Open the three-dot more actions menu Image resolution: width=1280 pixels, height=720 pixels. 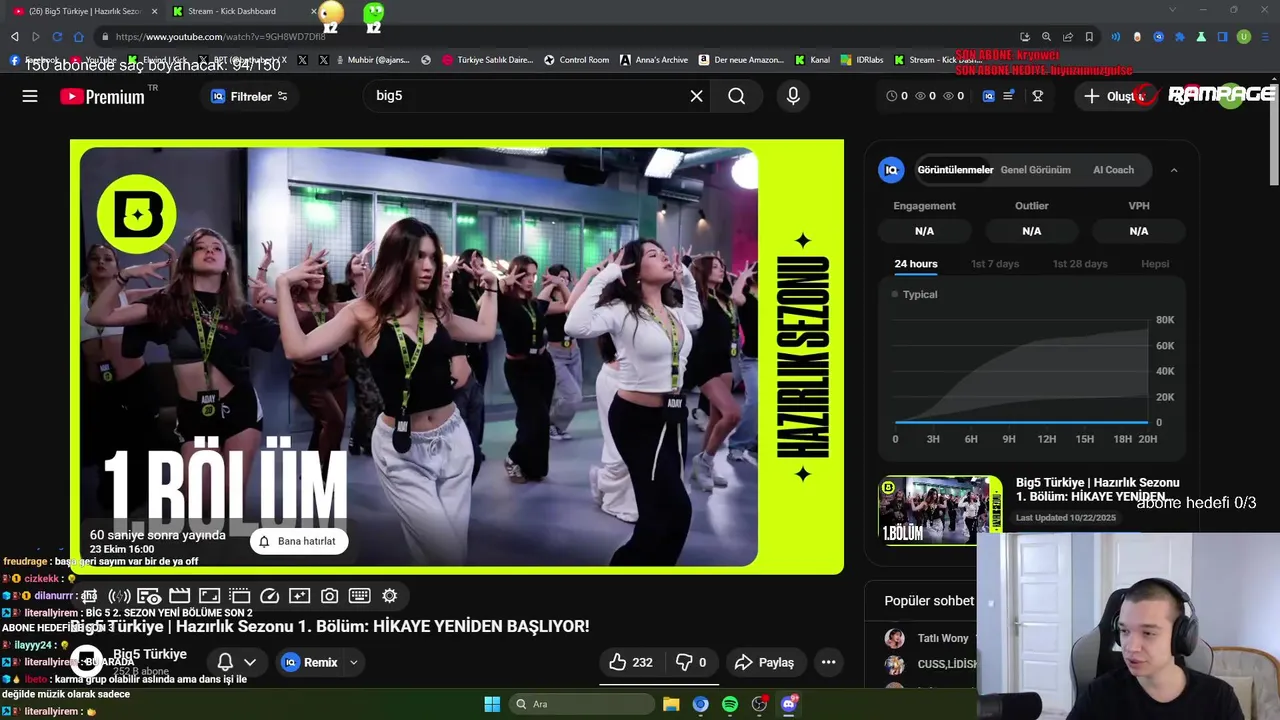click(828, 662)
